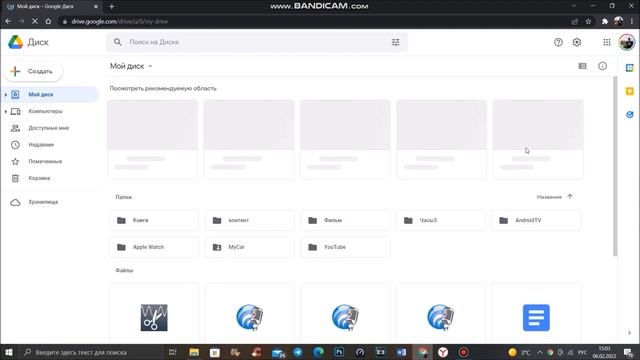Image resolution: width=640 pixels, height=360 pixels.
Task: Open Корзина section
Action: [x=50, y=178]
